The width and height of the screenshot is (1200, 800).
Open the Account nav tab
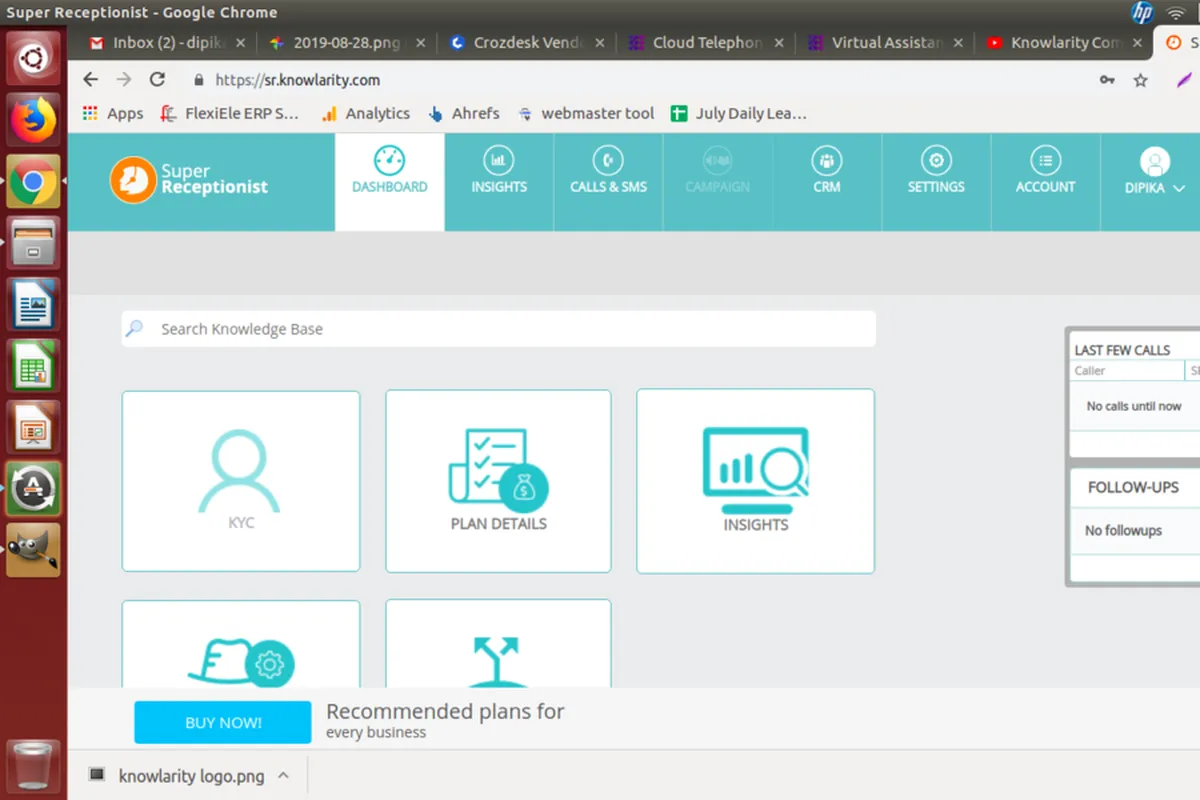[1045, 182]
